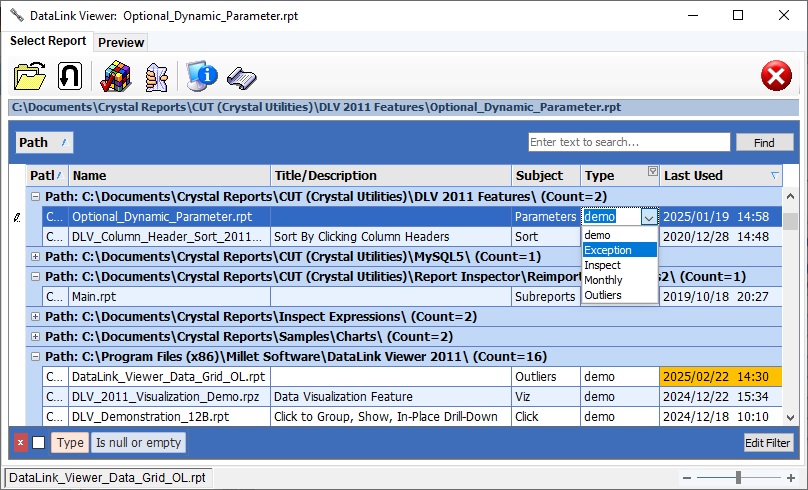Click the row edit pencil indicator
The height and width of the screenshot is (490, 808).
pos(17,217)
